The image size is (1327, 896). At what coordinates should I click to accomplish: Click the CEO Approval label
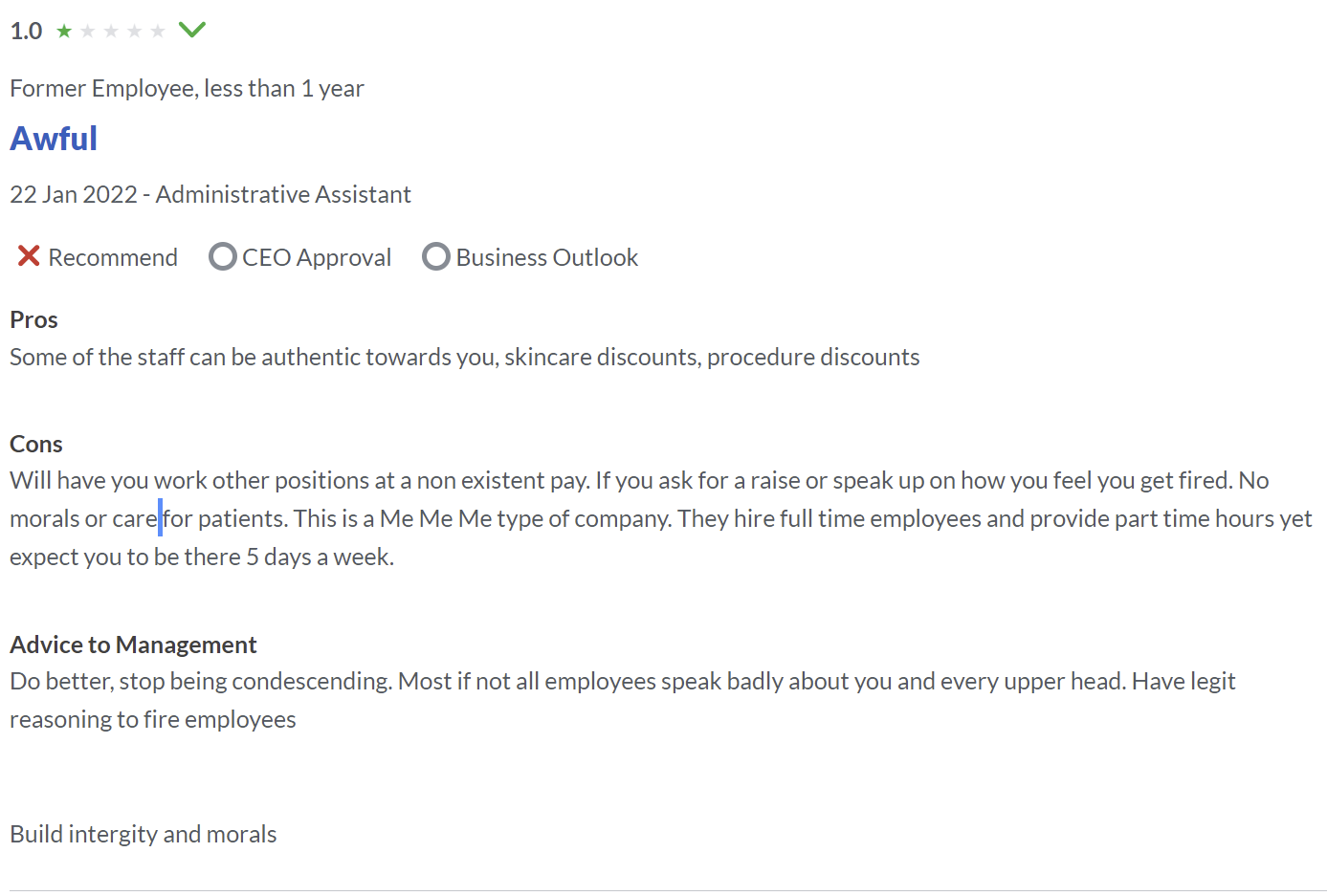click(x=317, y=257)
